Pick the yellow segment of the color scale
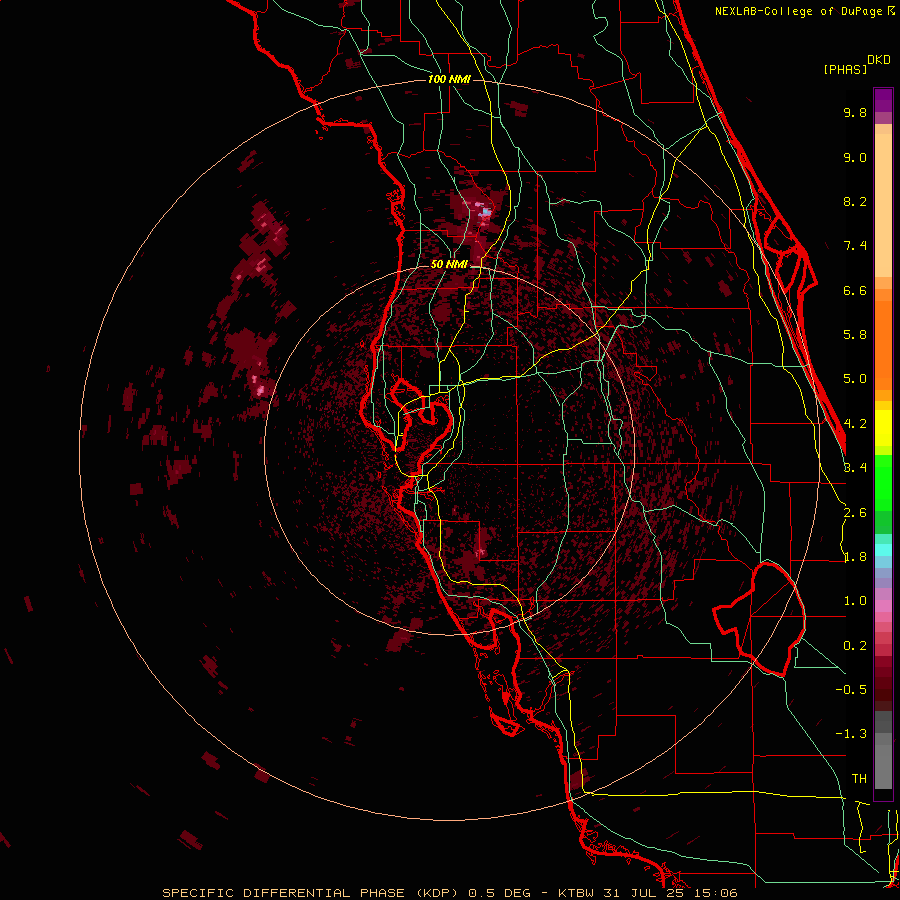This screenshot has height=900, width=900. [x=883, y=428]
